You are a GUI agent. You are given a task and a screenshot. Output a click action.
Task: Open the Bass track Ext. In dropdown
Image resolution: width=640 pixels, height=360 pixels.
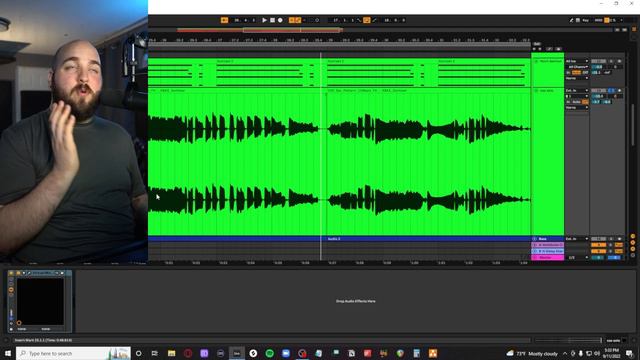tap(577, 239)
